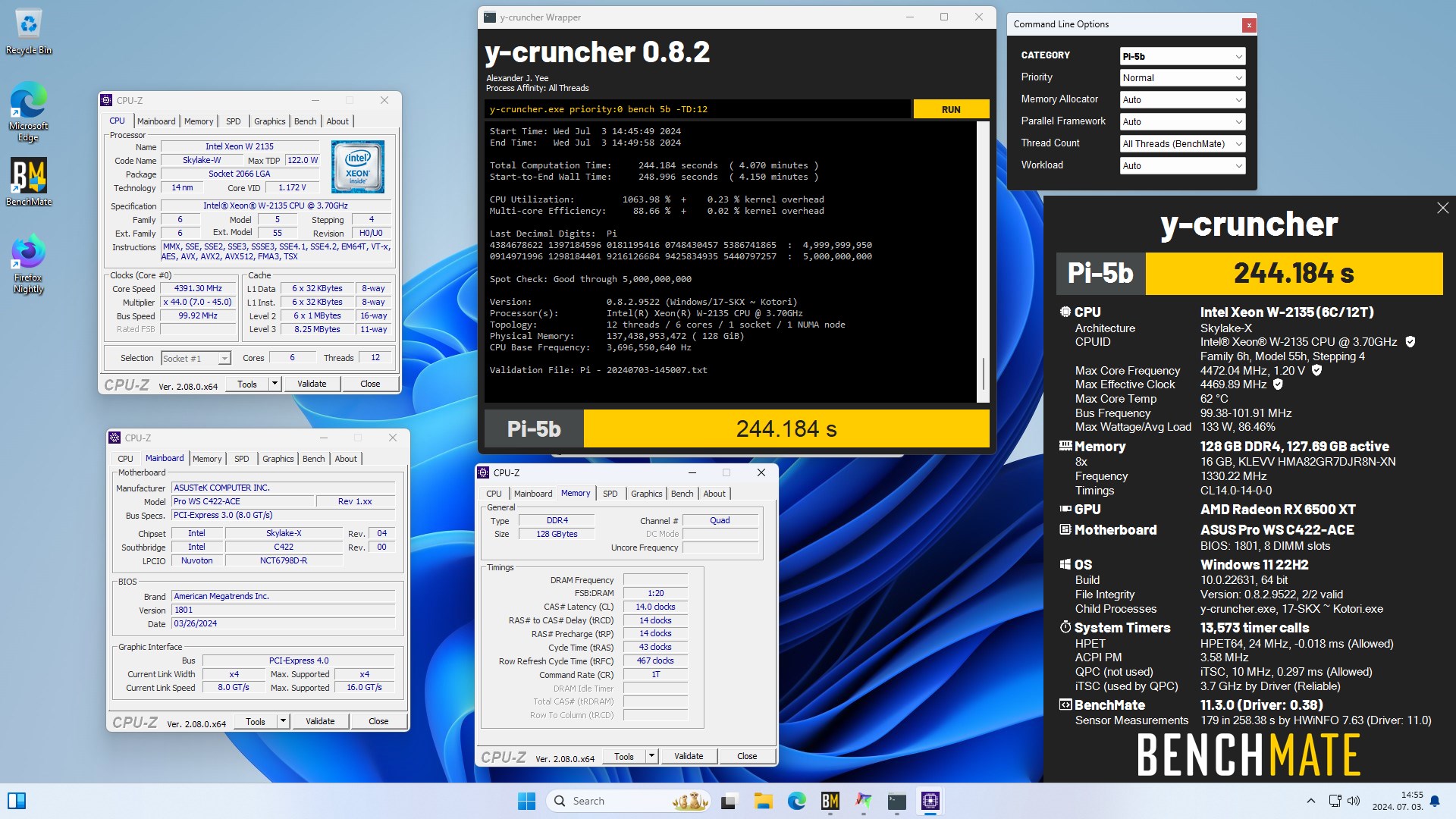This screenshot has width=1456, height=819.
Task: Open About tab in the top CPU-Z window
Action: coord(337,121)
